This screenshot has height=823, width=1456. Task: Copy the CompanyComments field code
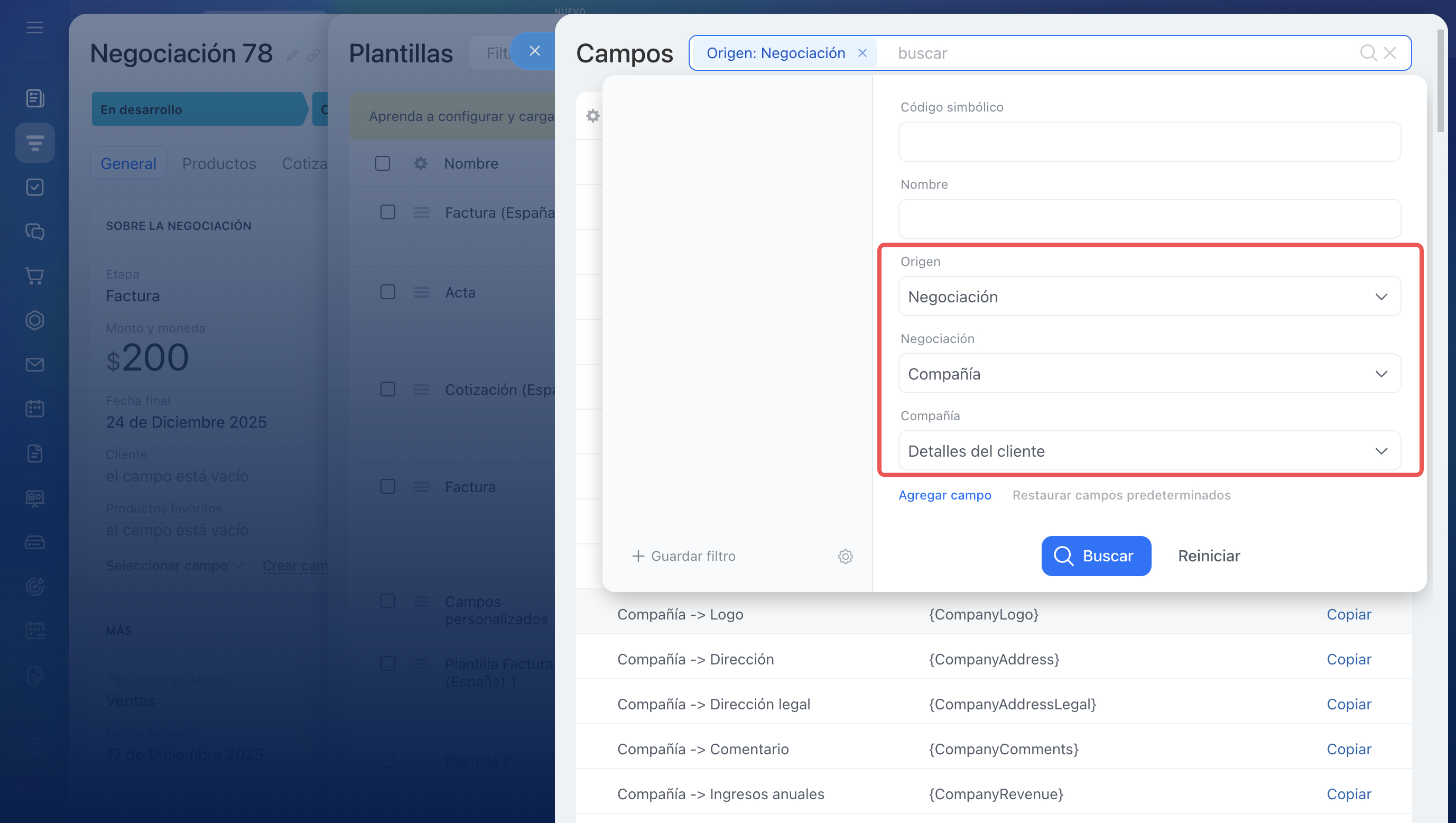[1349, 749]
